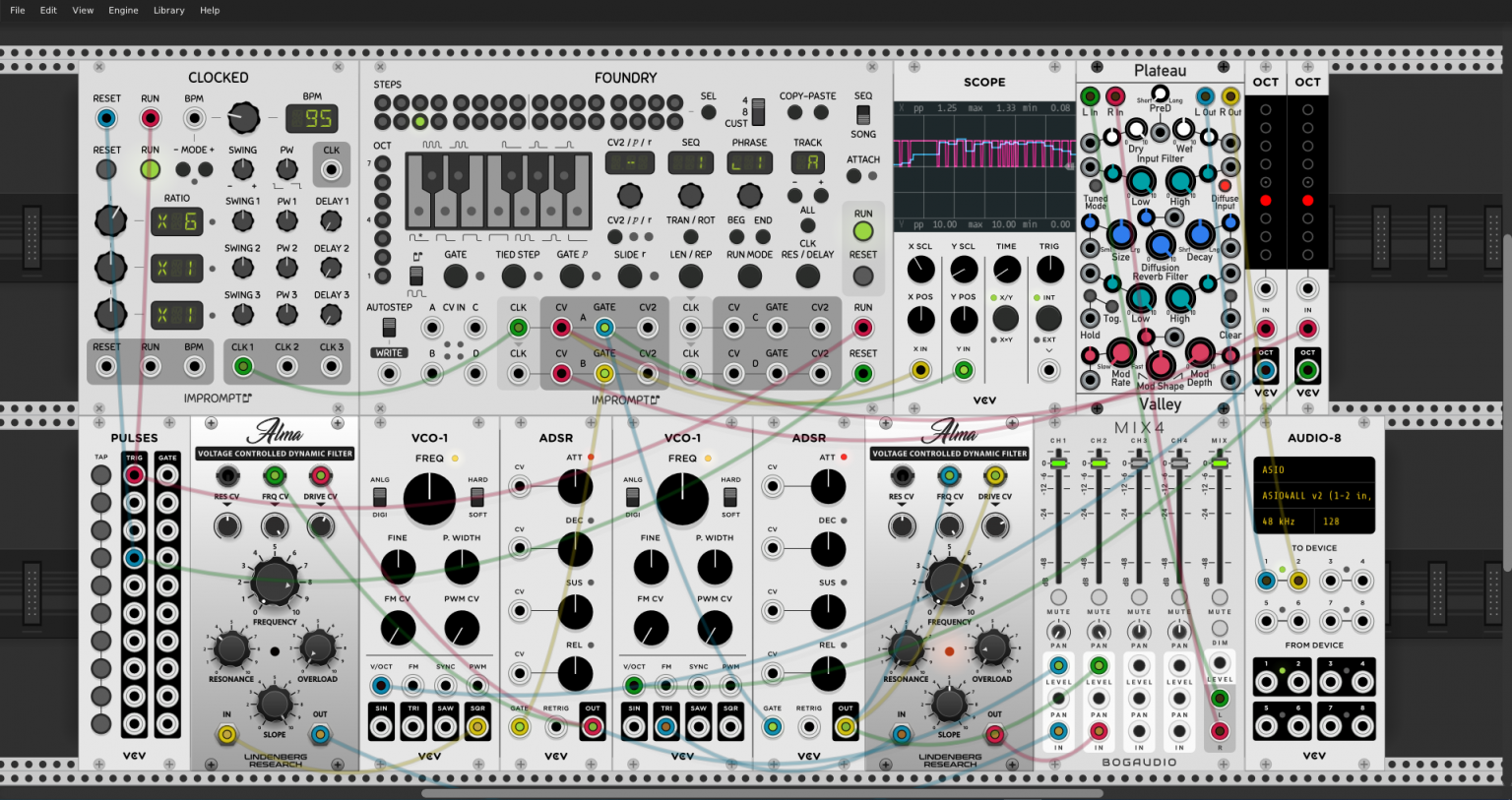Viewport: 1512px width, 800px height.
Task: Flip the ANLG/DIGI switch on left VCO-1
Action: [x=379, y=497]
